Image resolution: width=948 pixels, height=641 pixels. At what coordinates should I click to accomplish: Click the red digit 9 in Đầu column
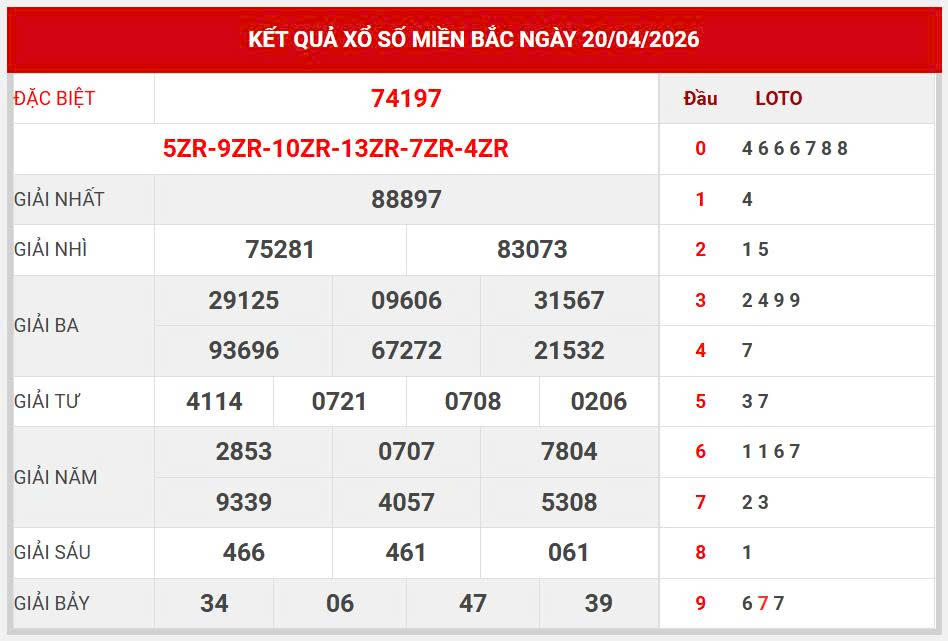click(701, 604)
